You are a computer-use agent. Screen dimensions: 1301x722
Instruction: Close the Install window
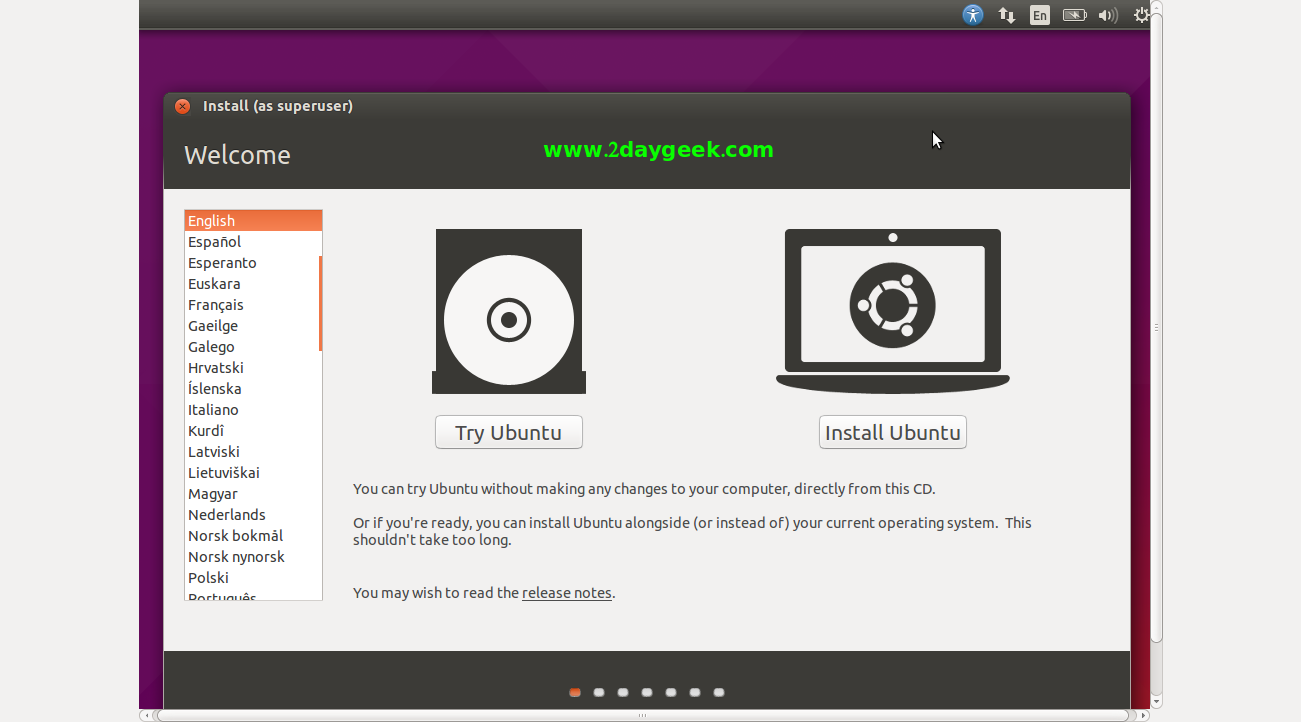pyautogui.click(x=182, y=106)
